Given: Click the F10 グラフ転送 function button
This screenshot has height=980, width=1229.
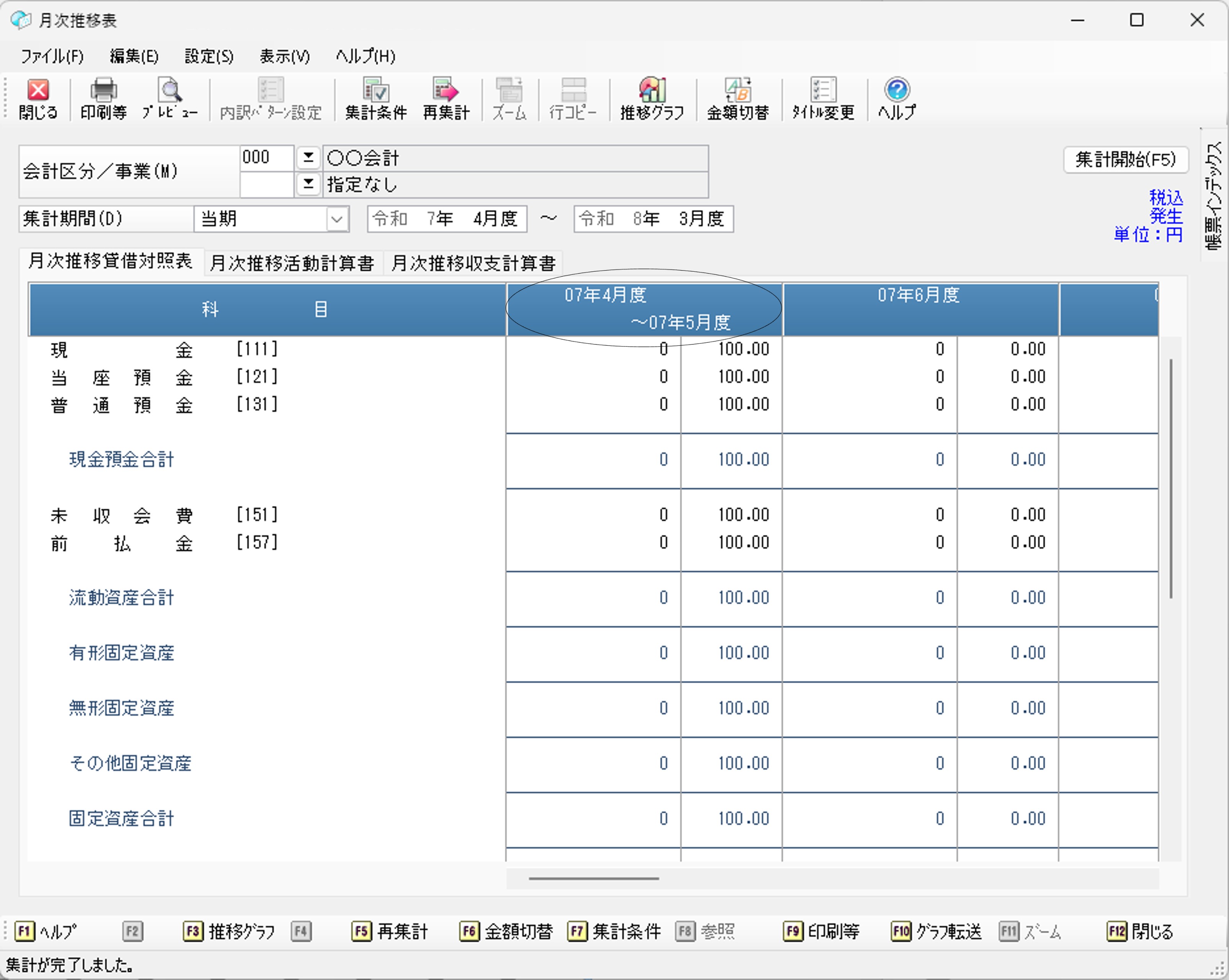Looking at the screenshot, I should point(936,931).
